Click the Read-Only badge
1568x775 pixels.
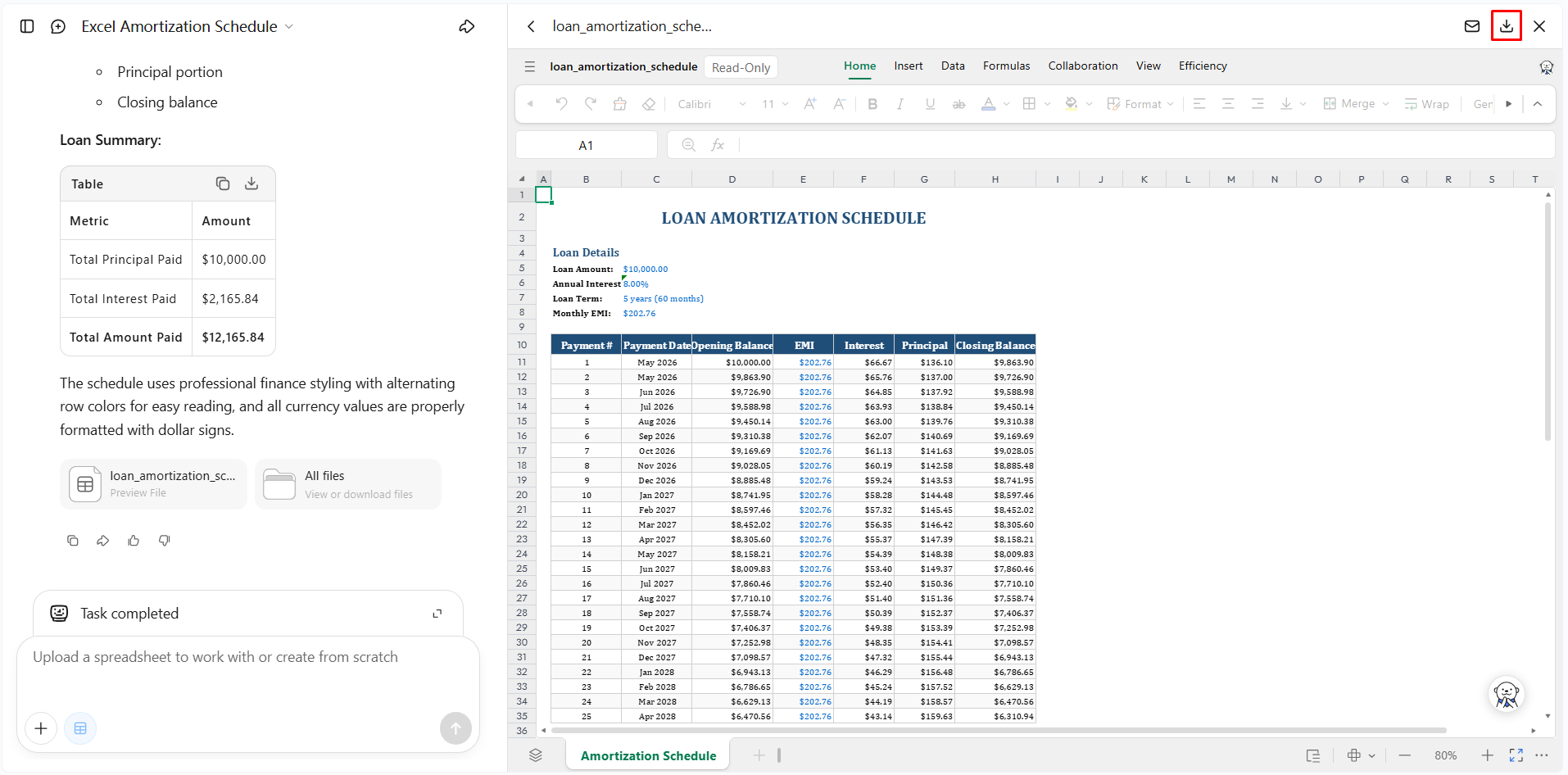click(741, 67)
